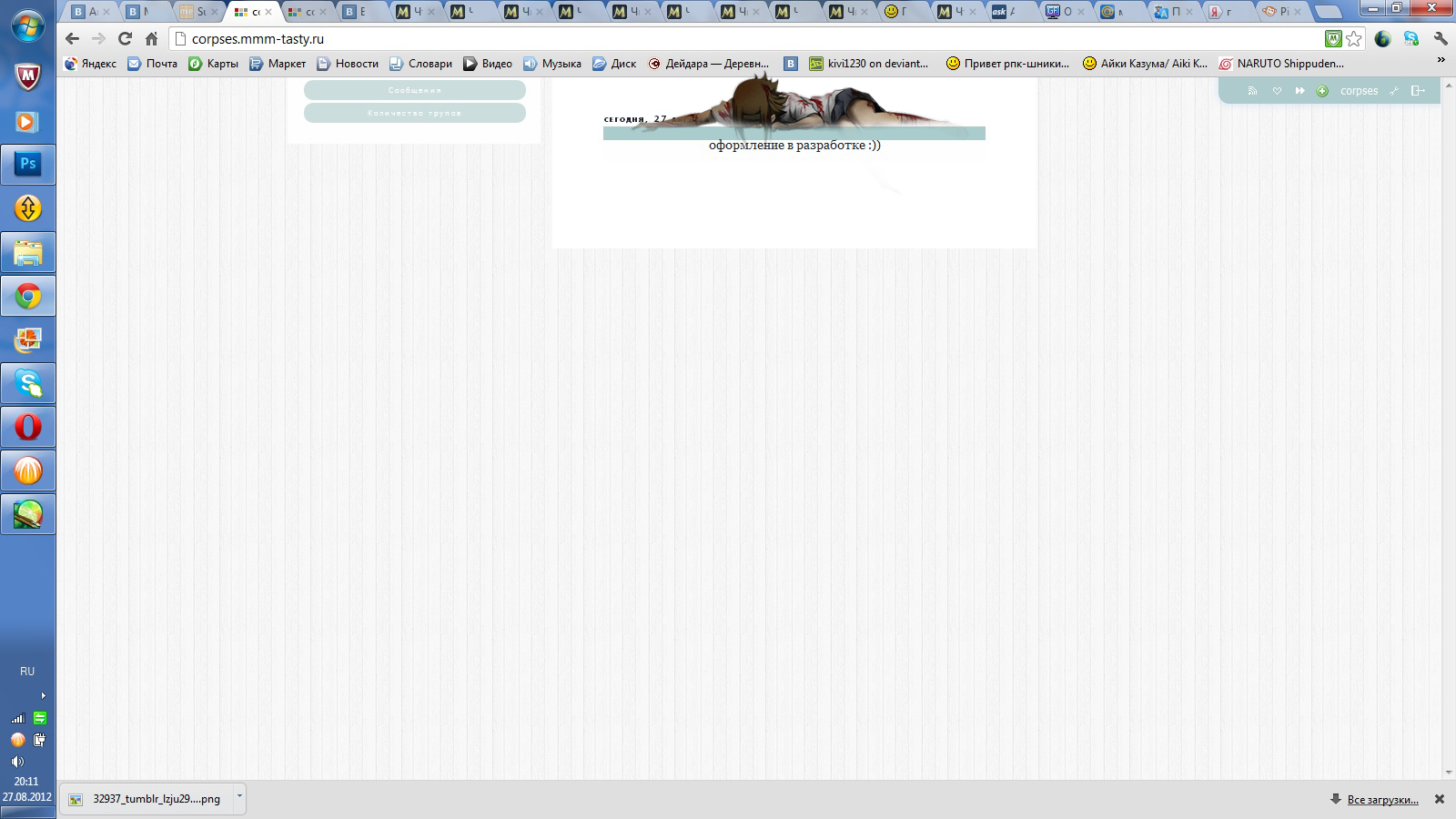Open the McAfee shield icon on taskbar
The image size is (1456, 819).
[x=28, y=77]
